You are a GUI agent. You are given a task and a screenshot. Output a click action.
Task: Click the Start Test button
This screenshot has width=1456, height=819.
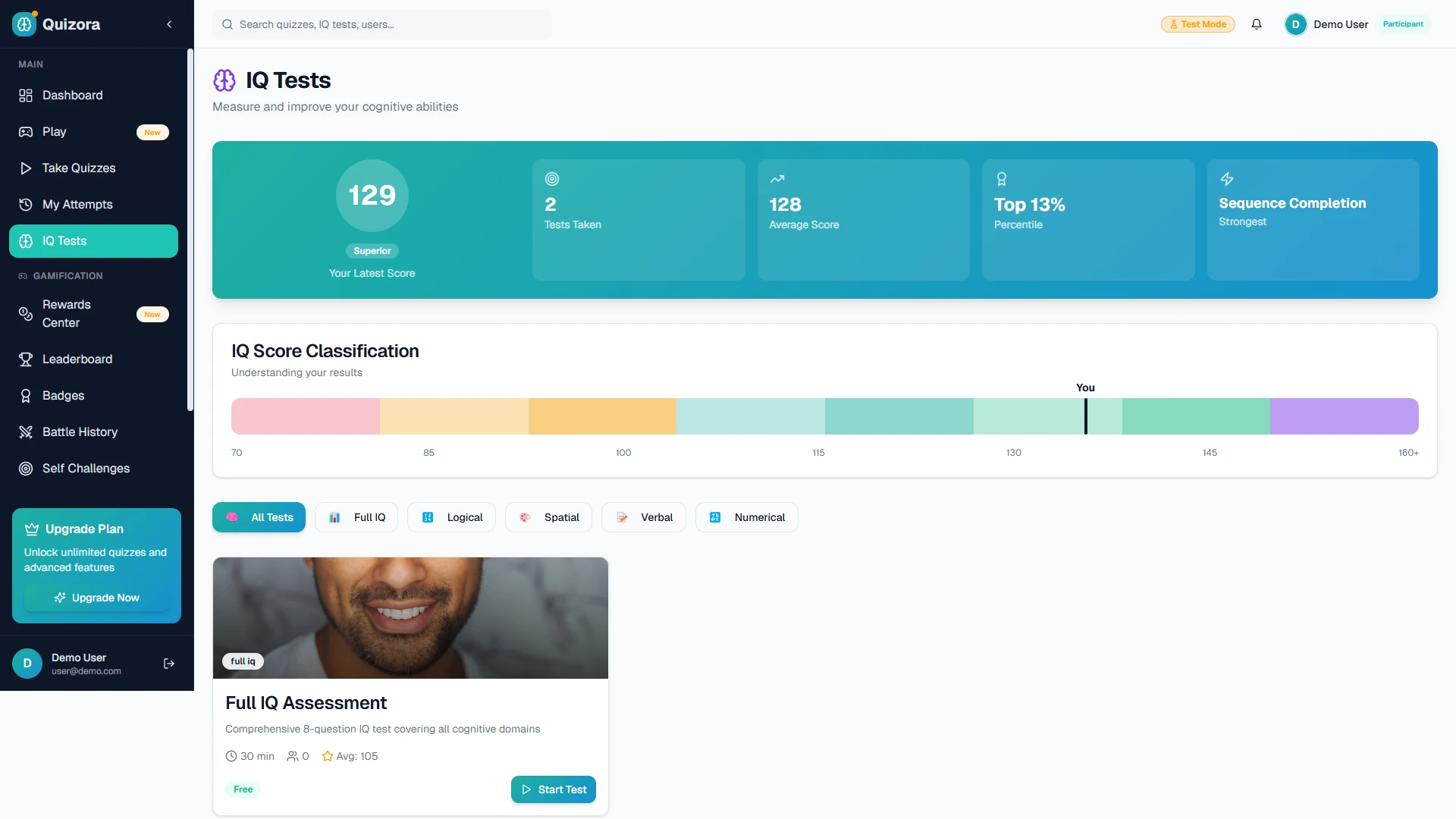[x=554, y=789]
